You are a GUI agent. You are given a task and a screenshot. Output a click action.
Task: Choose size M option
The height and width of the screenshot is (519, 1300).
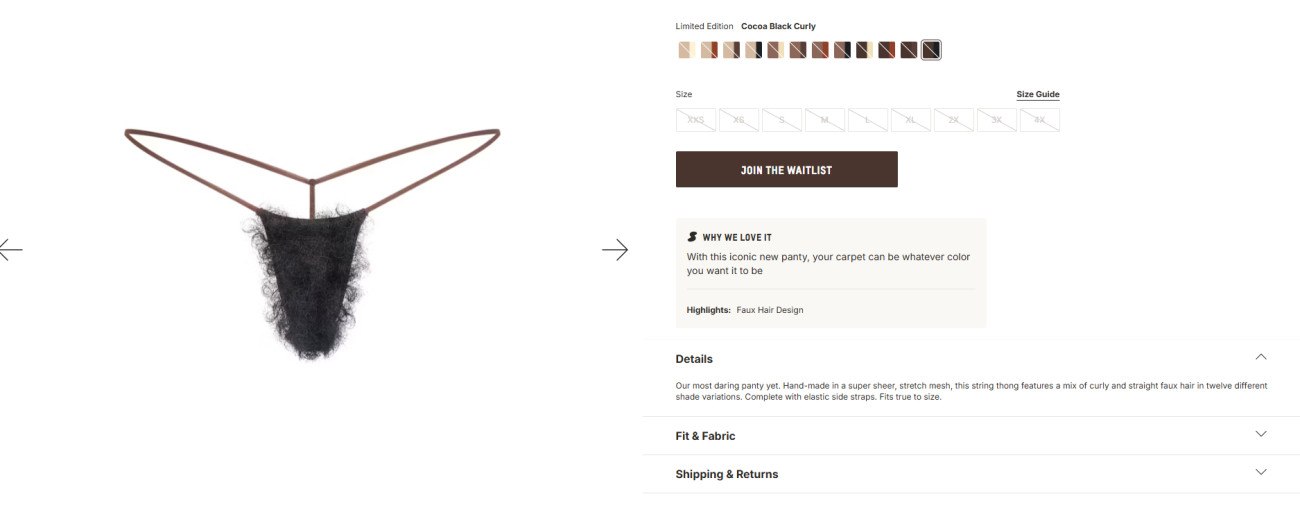pos(825,120)
